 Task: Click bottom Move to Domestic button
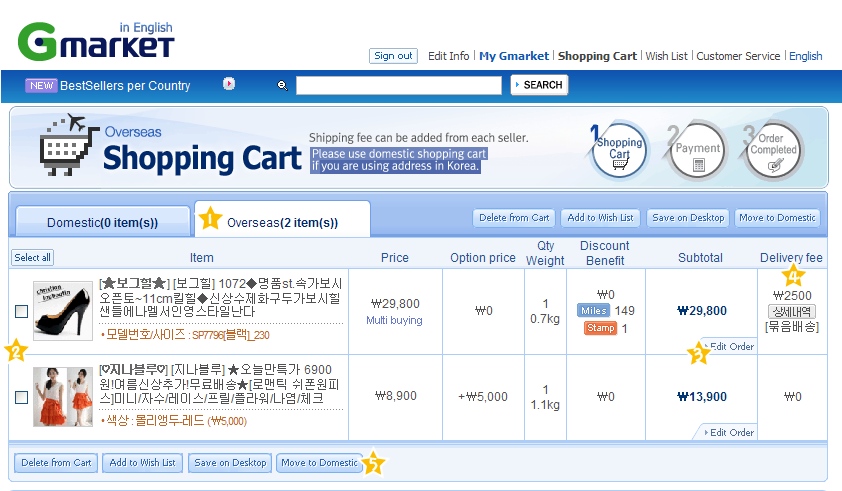click(319, 463)
